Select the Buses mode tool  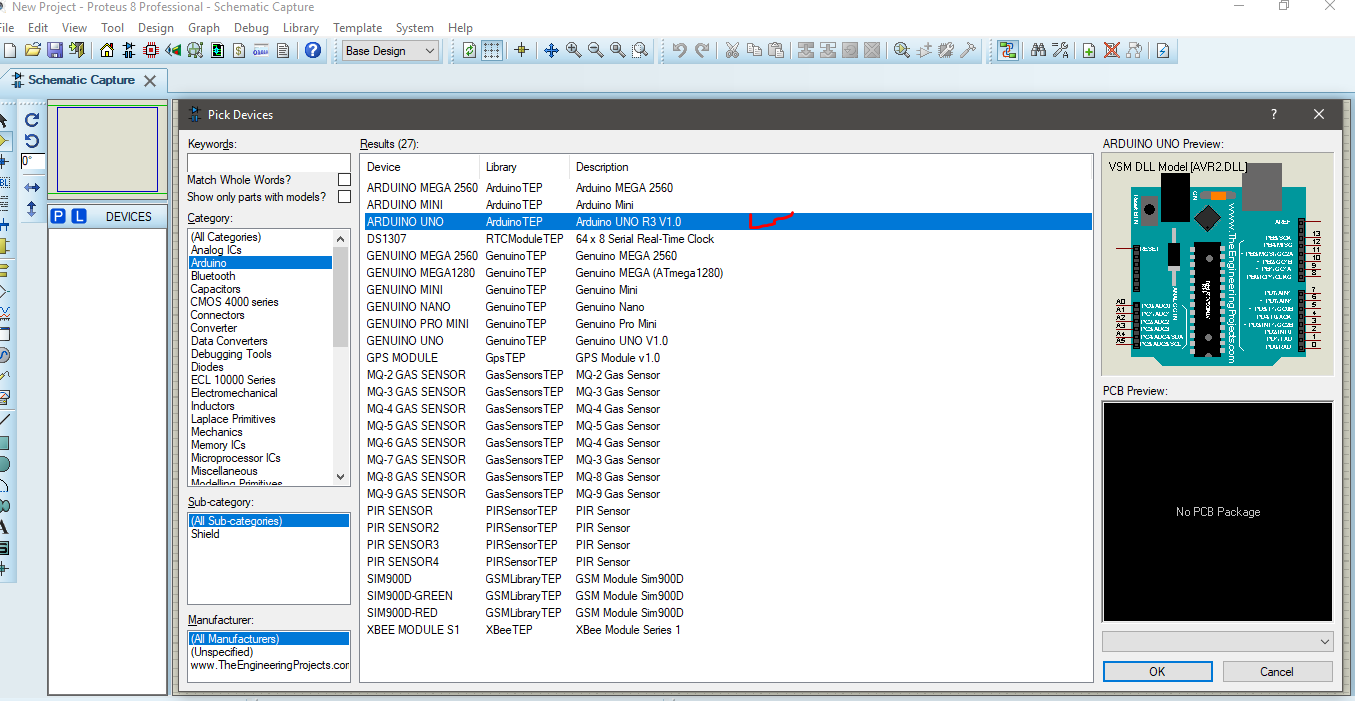coord(8,223)
